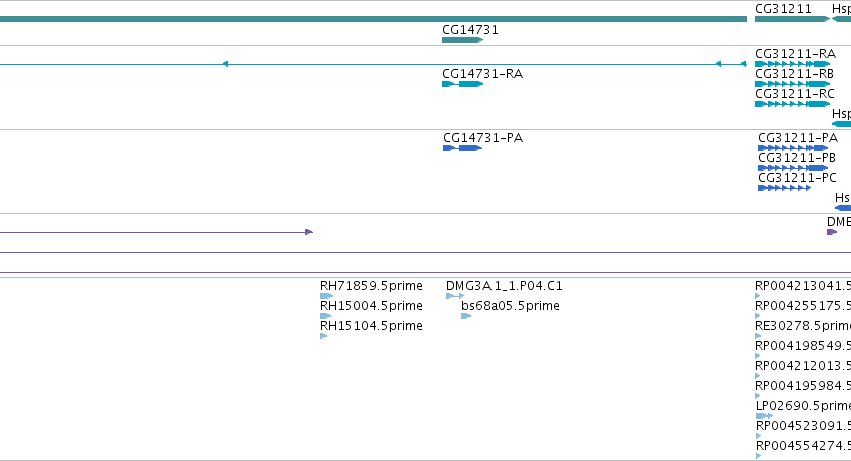The image size is (851, 461).
Task: Select the CG14731-PA protein feature
Action: 462,148
